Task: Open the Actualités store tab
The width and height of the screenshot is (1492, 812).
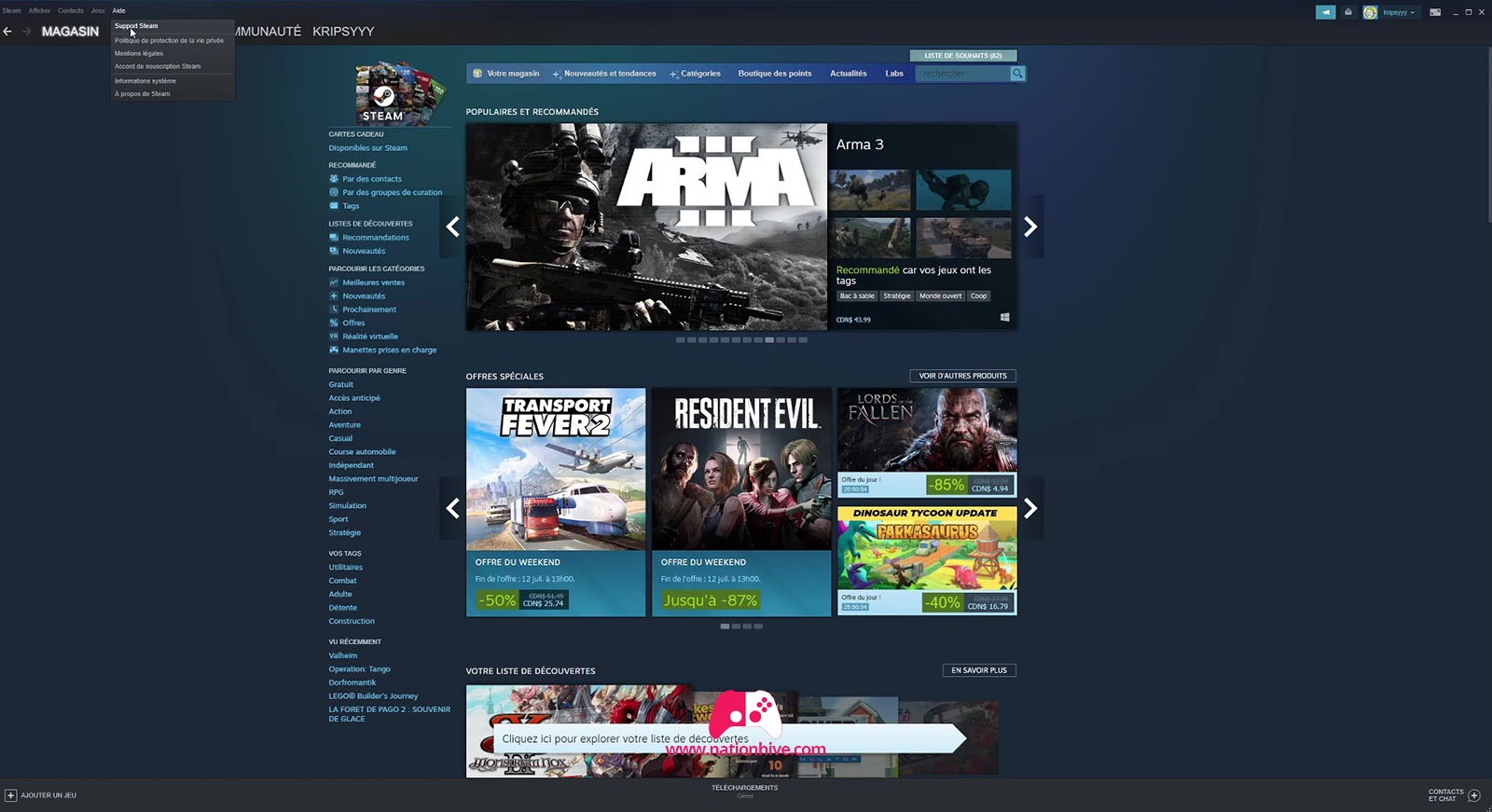Action: point(849,74)
